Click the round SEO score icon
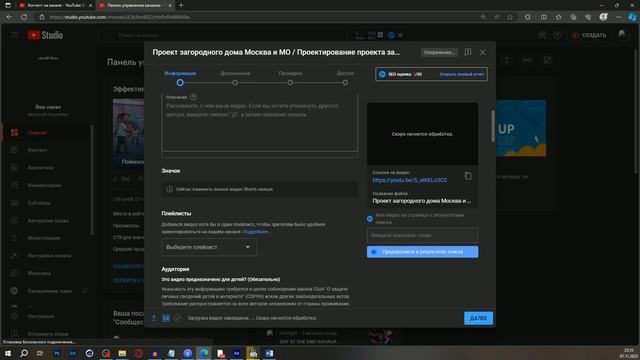 (382, 74)
